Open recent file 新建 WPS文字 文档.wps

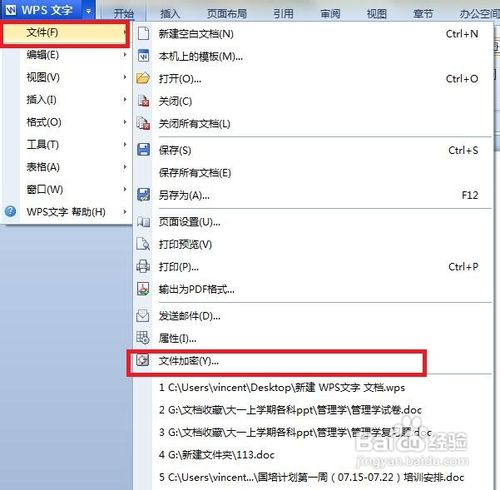(x=313, y=387)
